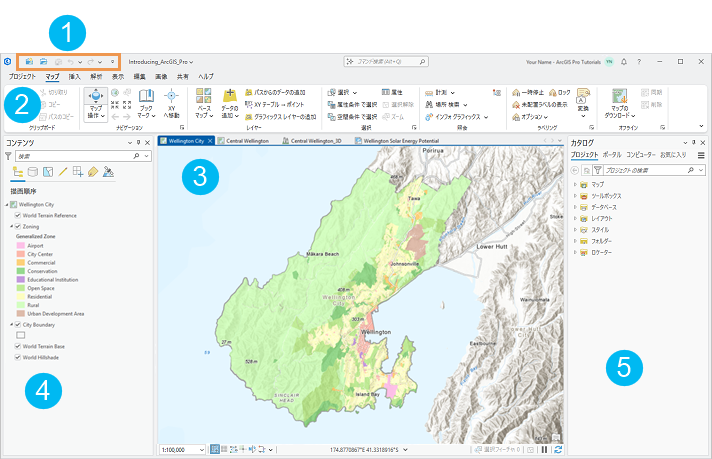Click the 属性 attributes button

(392, 92)
